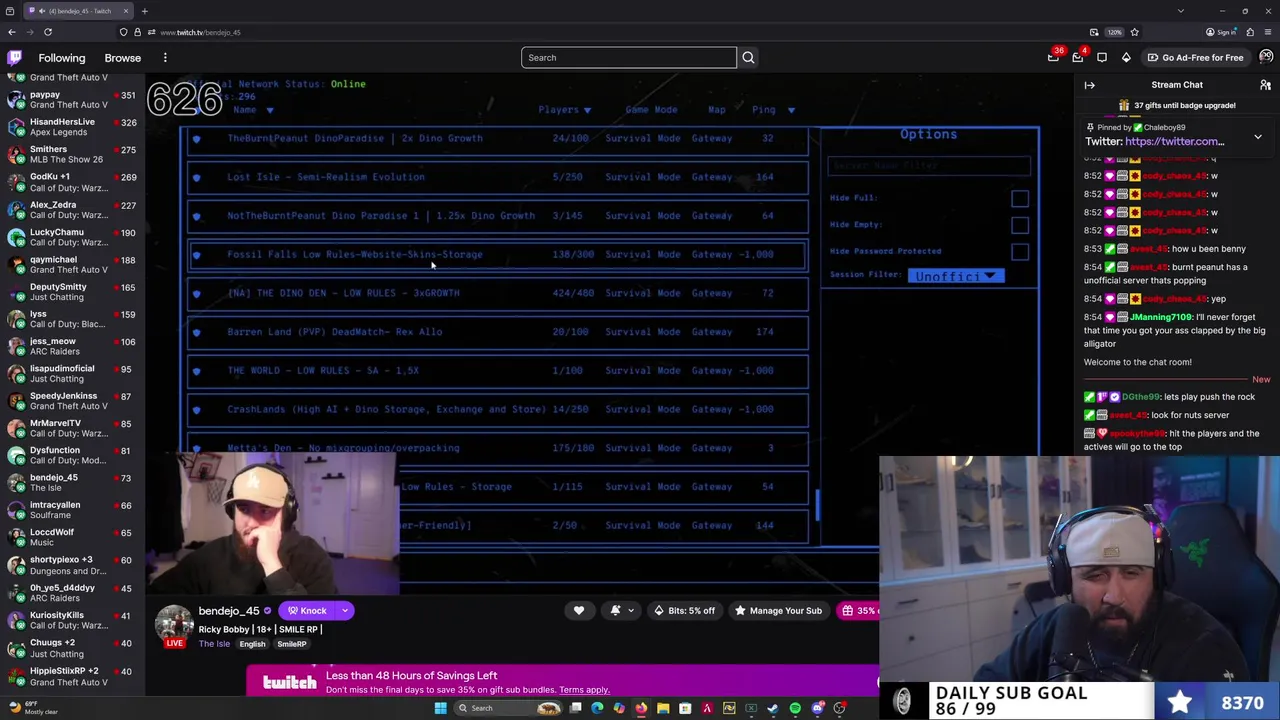The image size is (1280, 720).
Task: Click the Manage Your Sub button
Action: pyautogui.click(x=778, y=610)
